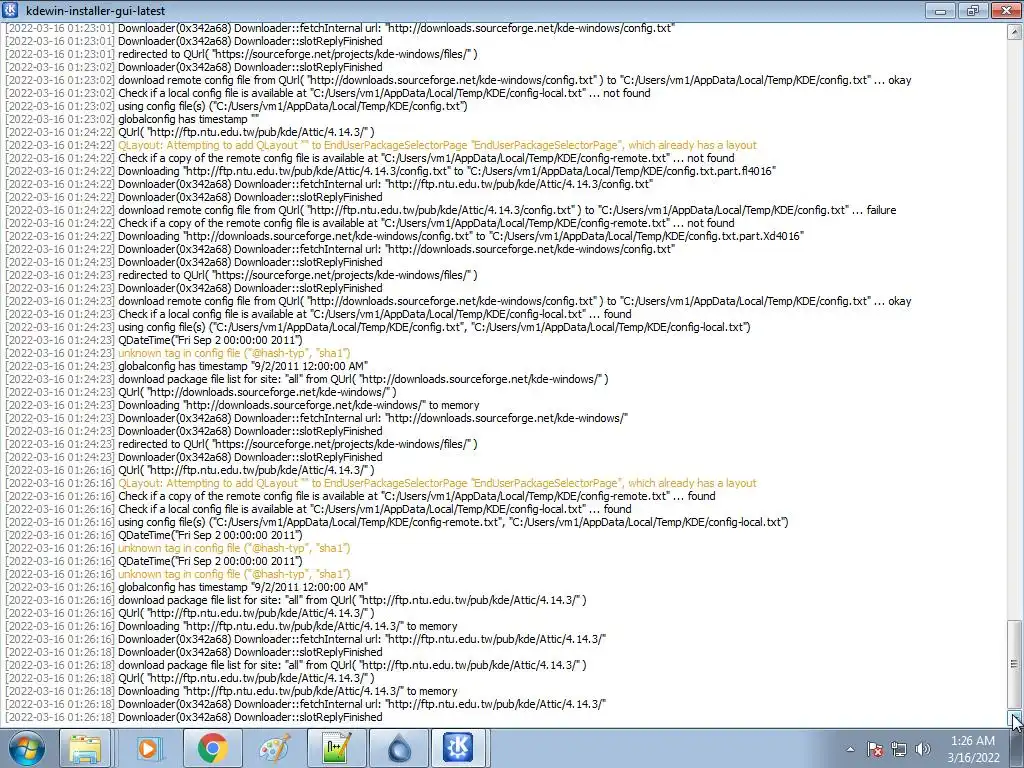Open the Notepad++ taskbar icon

tap(337, 748)
